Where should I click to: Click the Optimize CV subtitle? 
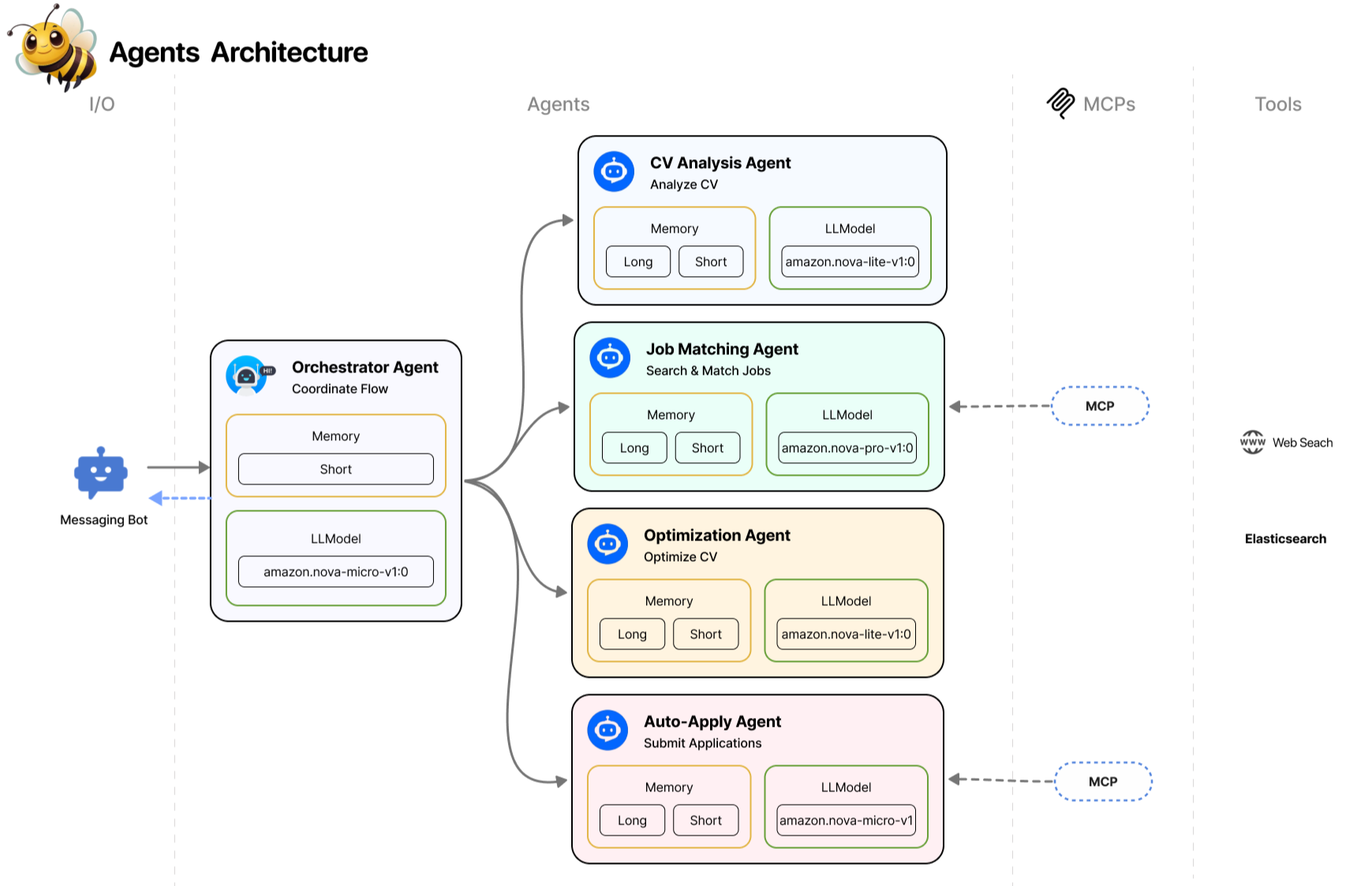click(680, 557)
